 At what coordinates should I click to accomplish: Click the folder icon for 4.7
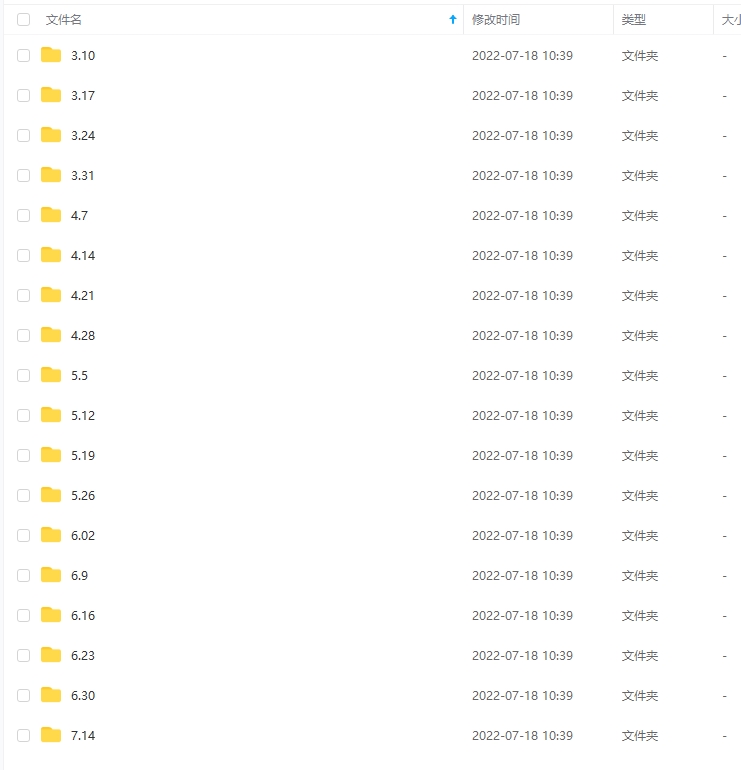click(x=51, y=215)
